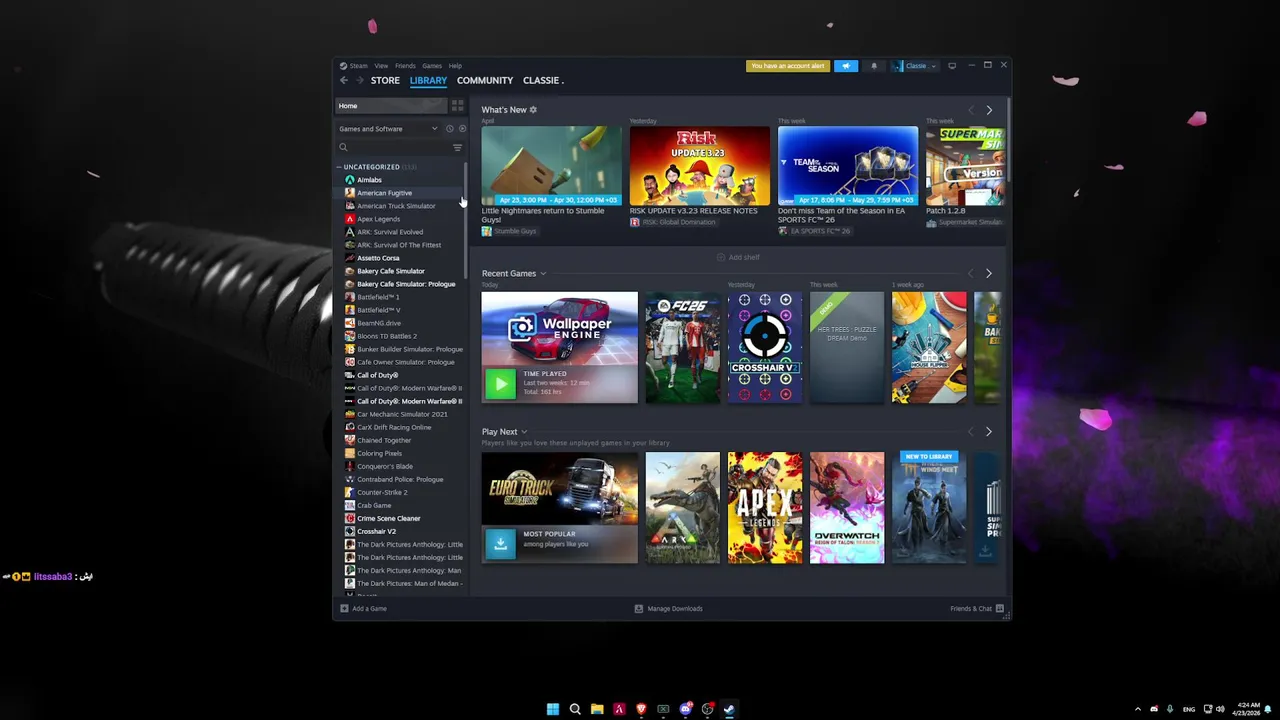The width and height of the screenshot is (1280, 720).
Task: Play Wallpaper Engine with green play button
Action: (x=500, y=383)
